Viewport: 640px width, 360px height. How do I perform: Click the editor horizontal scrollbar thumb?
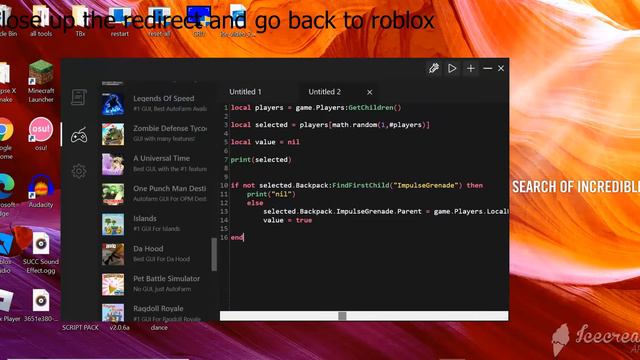coord(342,316)
